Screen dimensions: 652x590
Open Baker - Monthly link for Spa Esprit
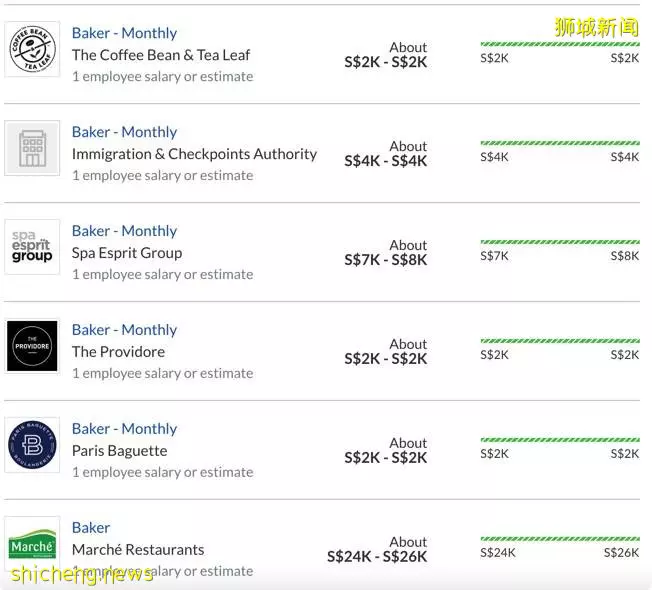(124, 231)
